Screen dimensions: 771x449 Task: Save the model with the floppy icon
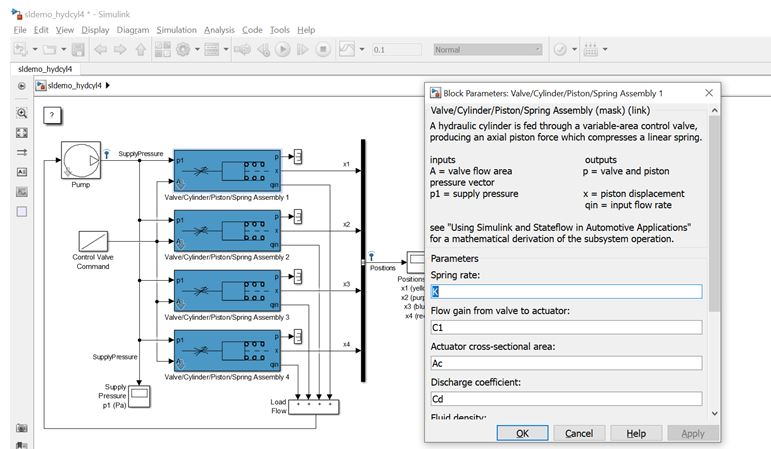[x=78, y=49]
